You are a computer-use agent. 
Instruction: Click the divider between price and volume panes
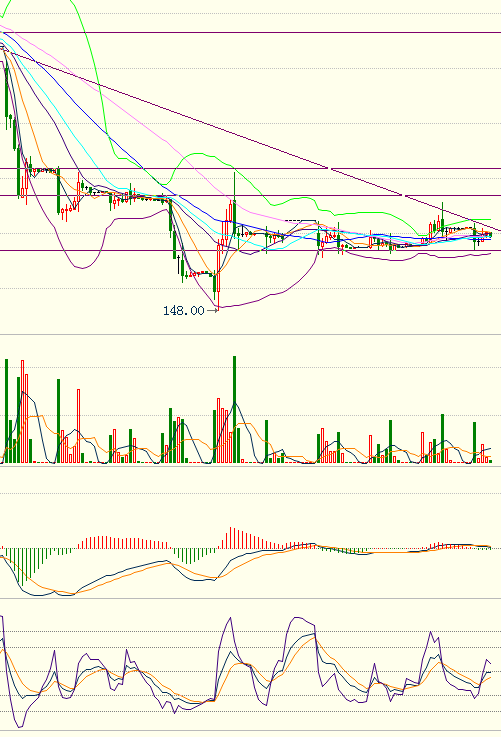click(x=250, y=334)
